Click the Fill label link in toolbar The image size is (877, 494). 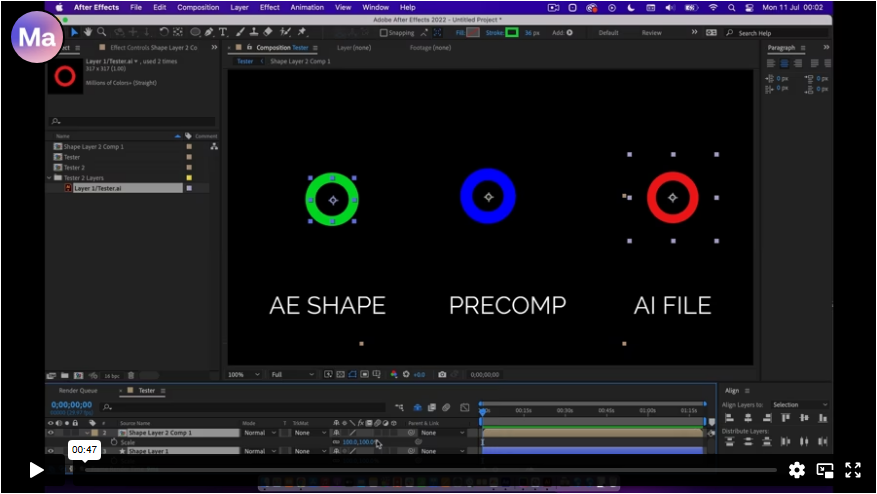tap(460, 32)
